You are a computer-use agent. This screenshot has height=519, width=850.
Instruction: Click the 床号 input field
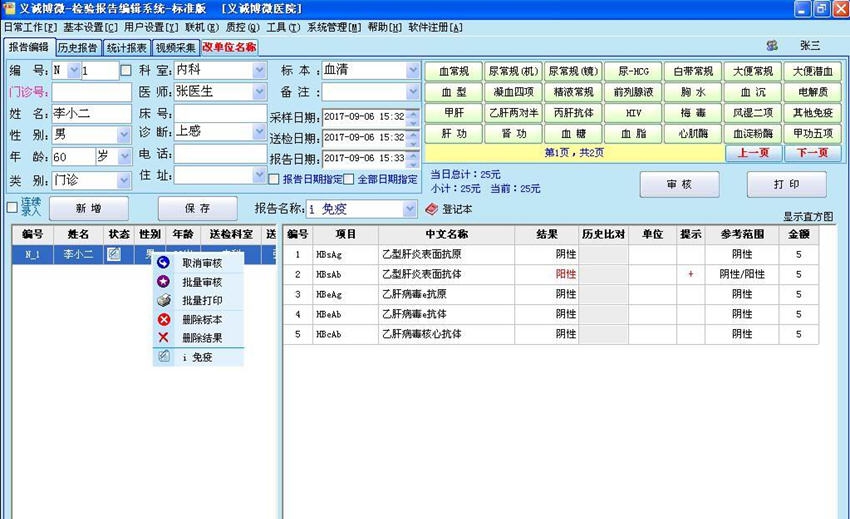point(220,113)
